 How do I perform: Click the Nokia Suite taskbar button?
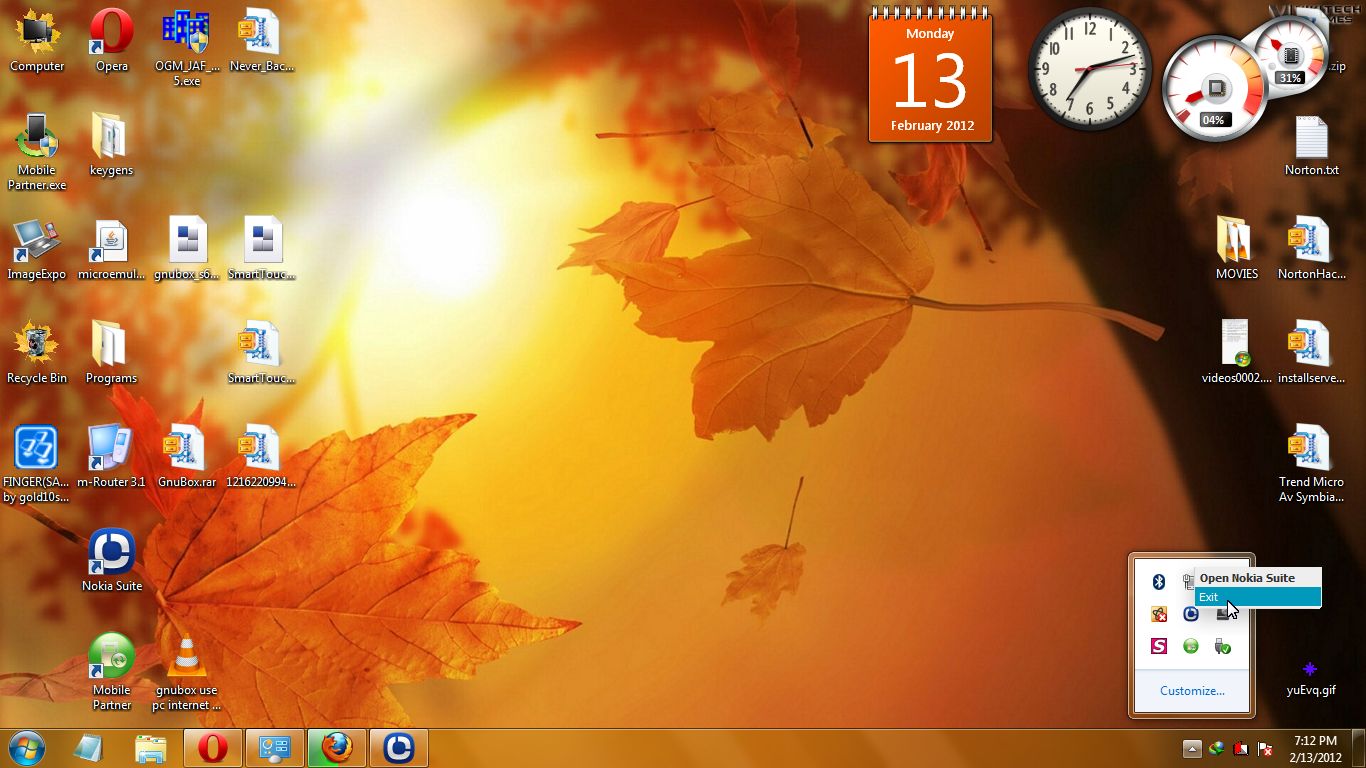pos(398,747)
